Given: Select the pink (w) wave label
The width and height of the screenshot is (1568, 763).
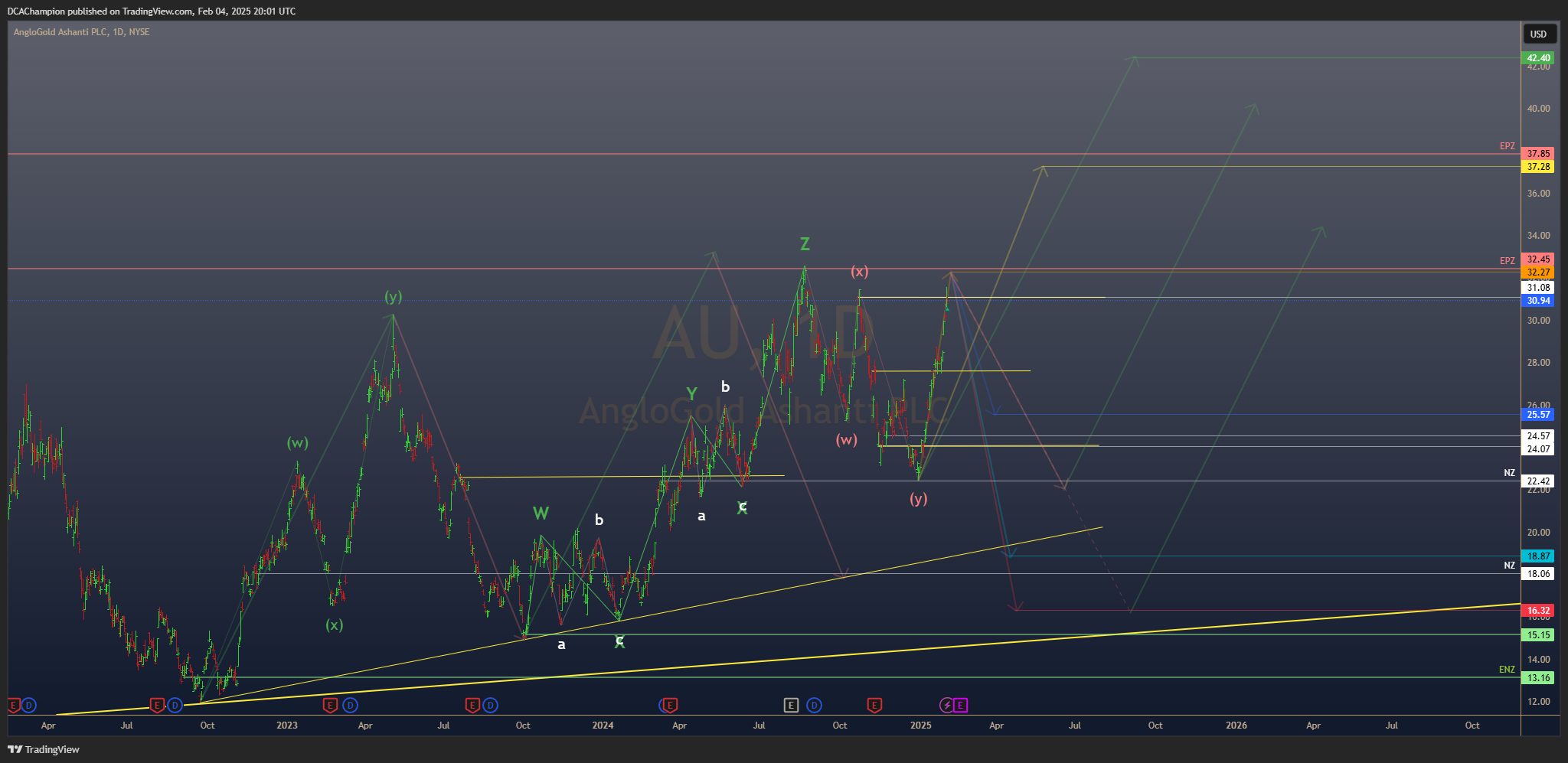Looking at the screenshot, I should 846,440.
